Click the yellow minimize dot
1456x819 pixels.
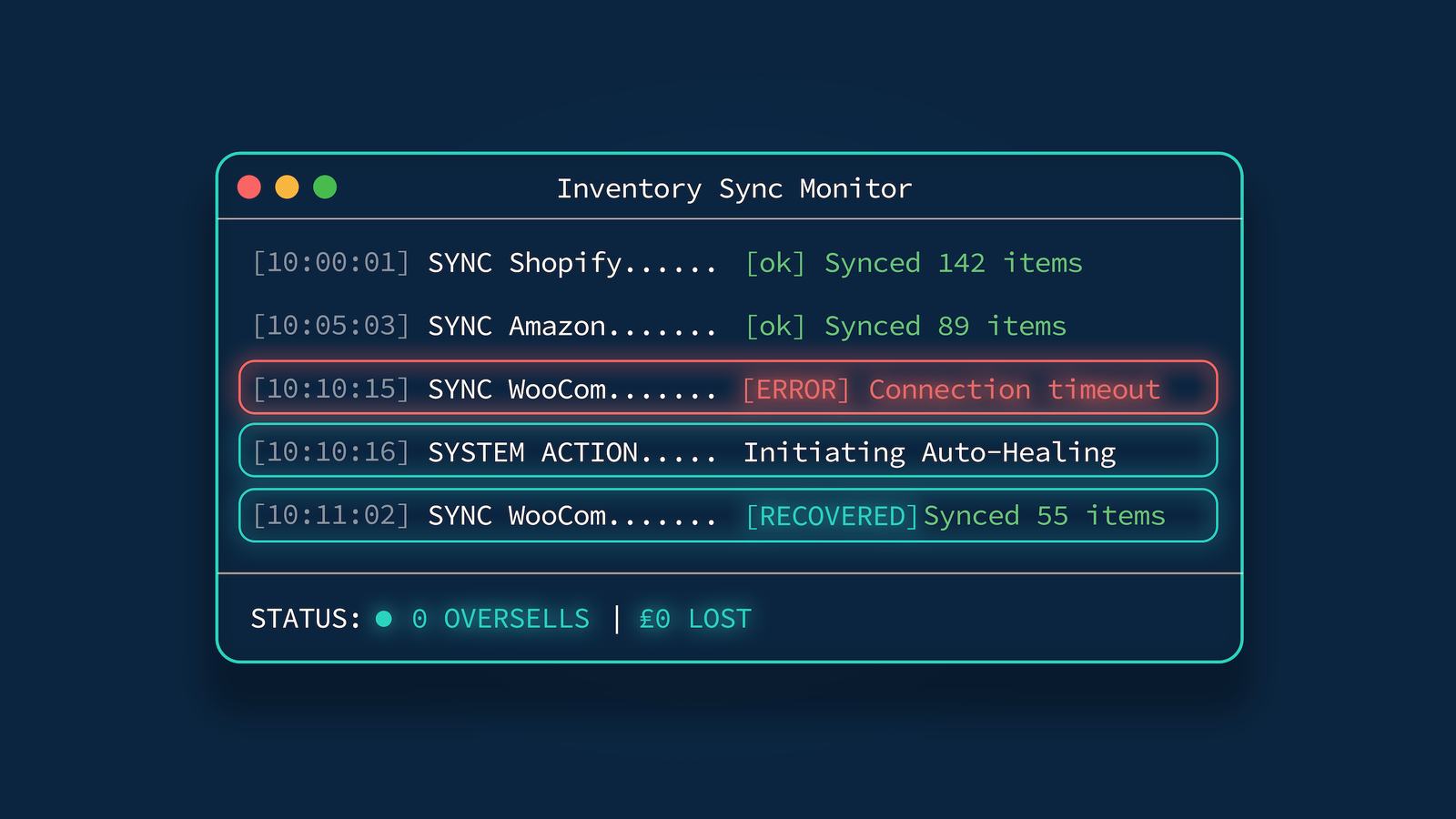[x=287, y=187]
